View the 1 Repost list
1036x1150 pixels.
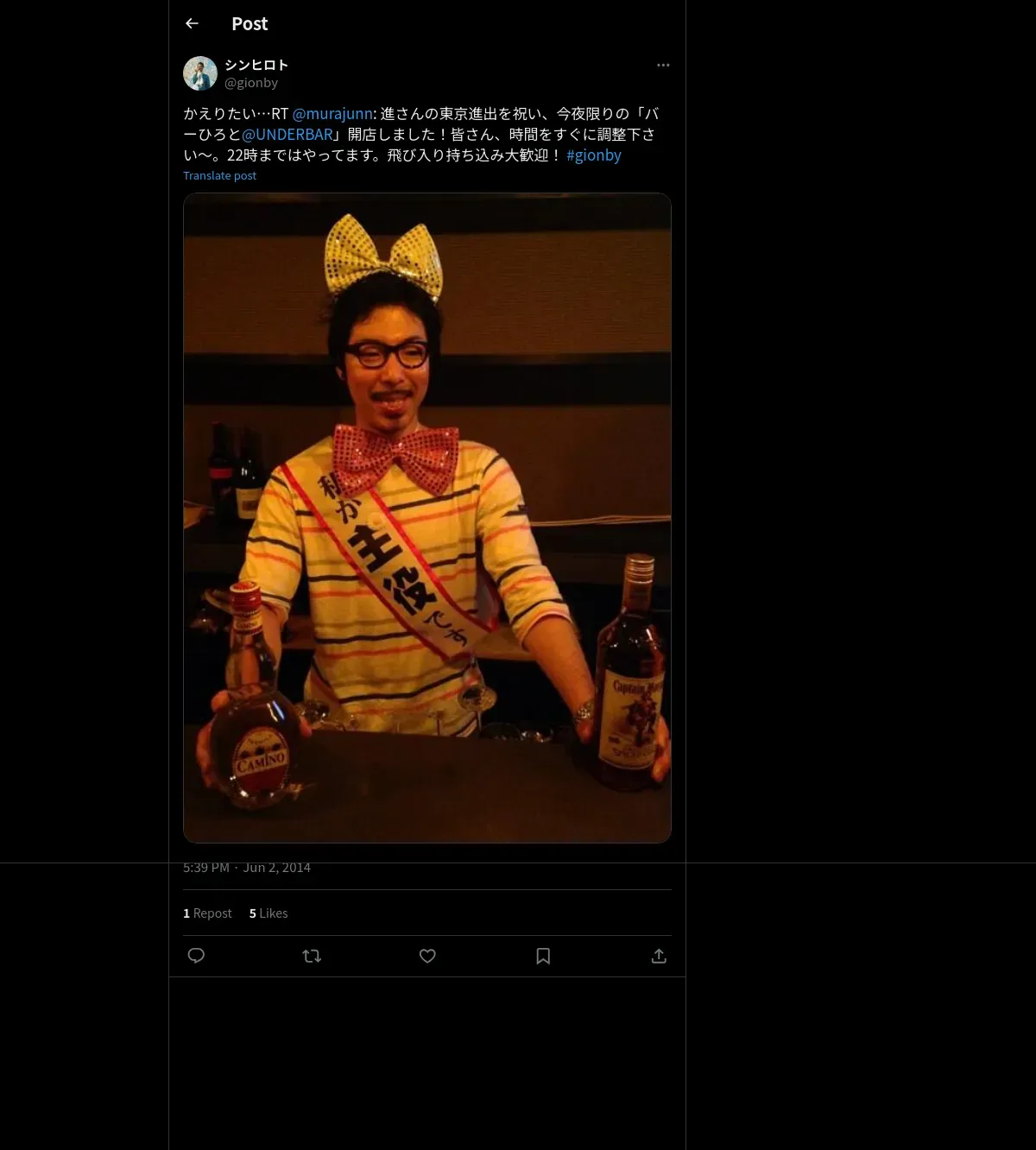click(207, 913)
